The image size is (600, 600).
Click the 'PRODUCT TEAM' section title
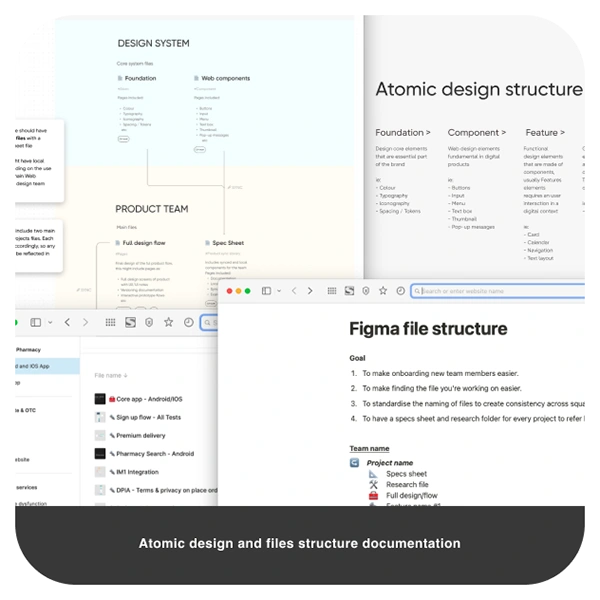pos(152,209)
